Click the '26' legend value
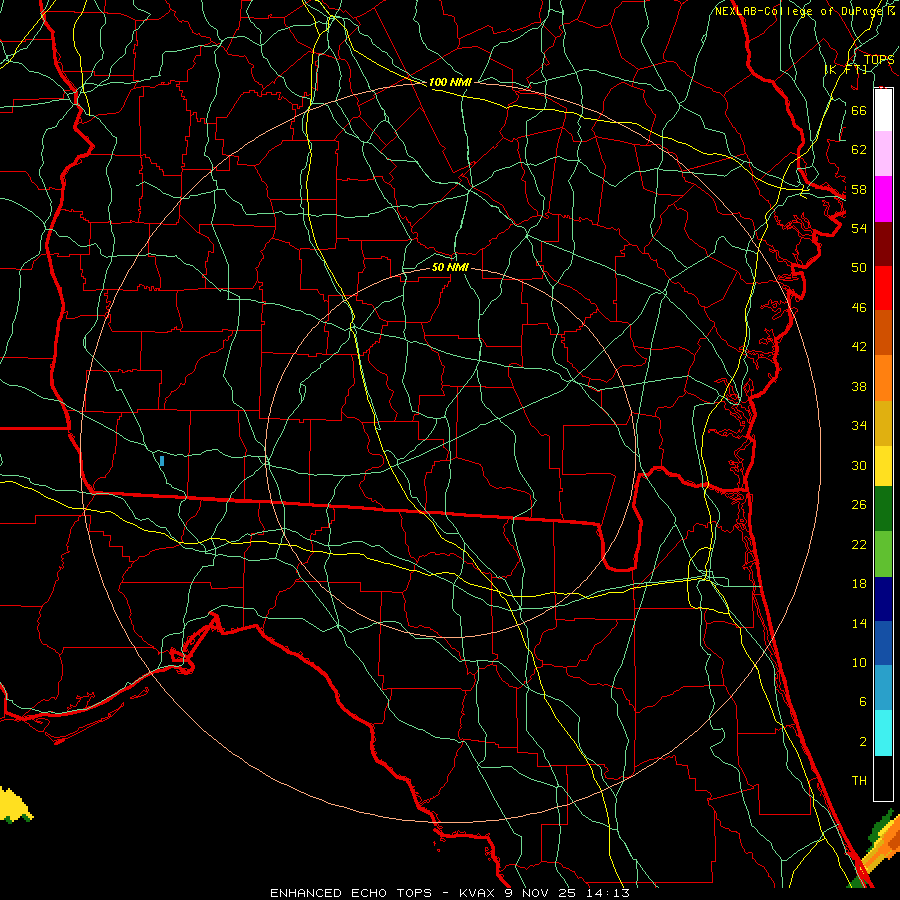This screenshot has height=900, width=900. [x=859, y=505]
